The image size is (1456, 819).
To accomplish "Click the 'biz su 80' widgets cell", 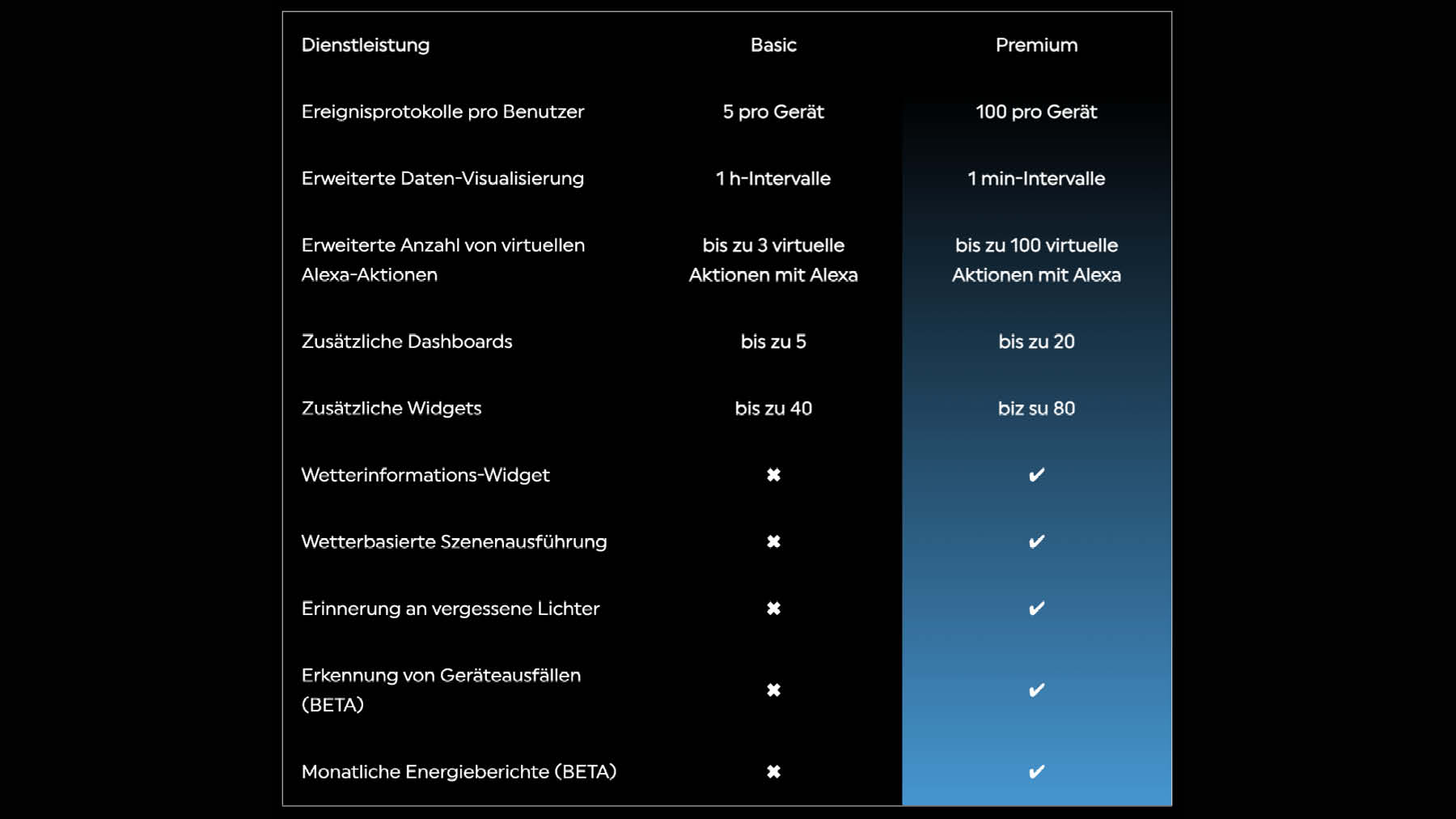I will [1036, 409].
